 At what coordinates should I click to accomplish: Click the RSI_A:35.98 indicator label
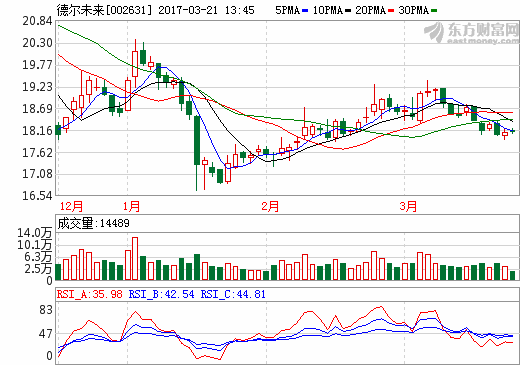[90, 294]
